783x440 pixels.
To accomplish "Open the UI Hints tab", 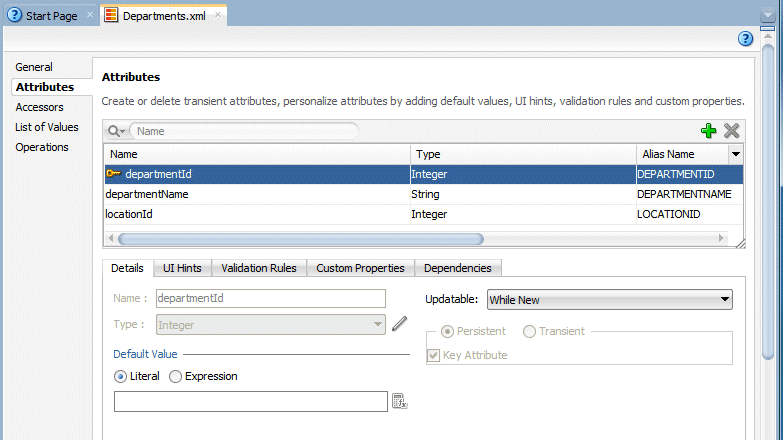I will (182, 268).
